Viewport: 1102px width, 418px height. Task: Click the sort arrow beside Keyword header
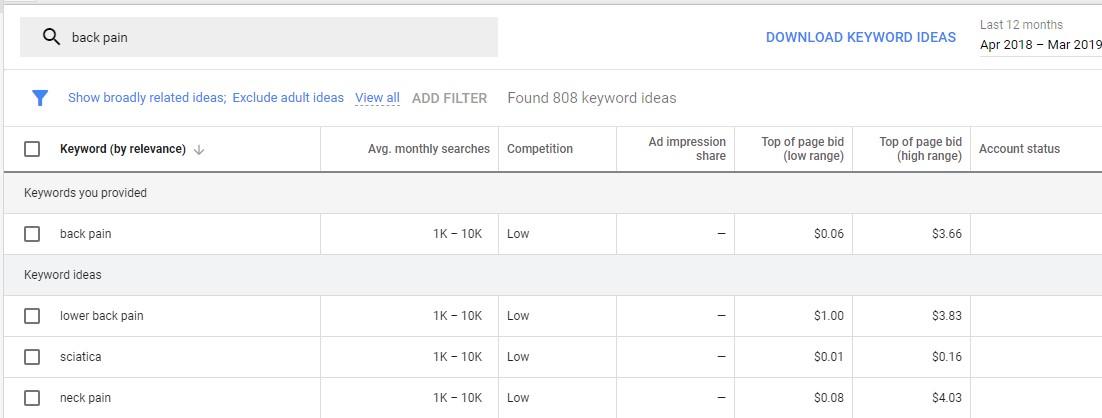pos(199,150)
